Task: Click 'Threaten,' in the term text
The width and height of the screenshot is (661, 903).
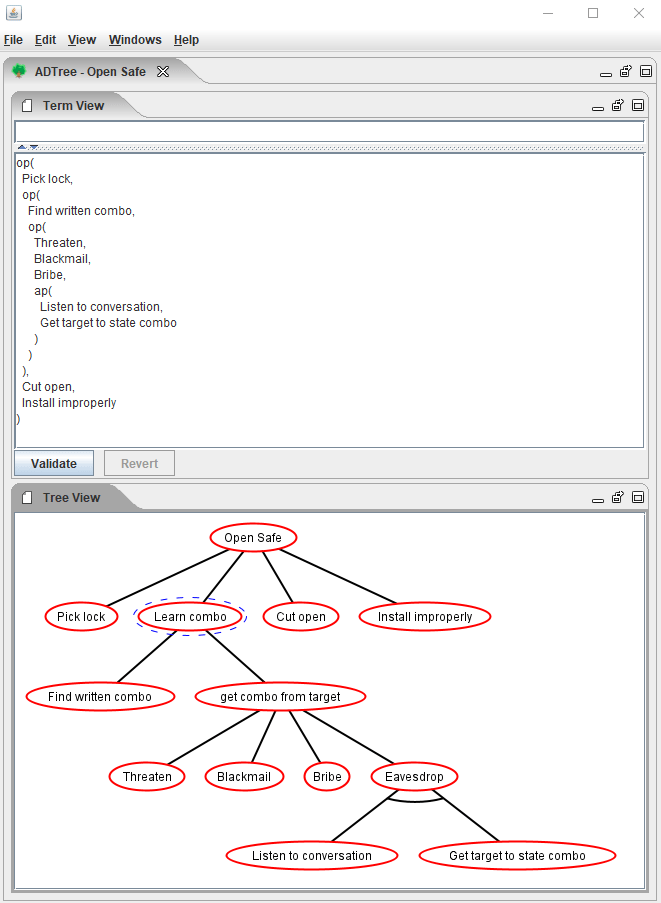Action: click(60, 243)
